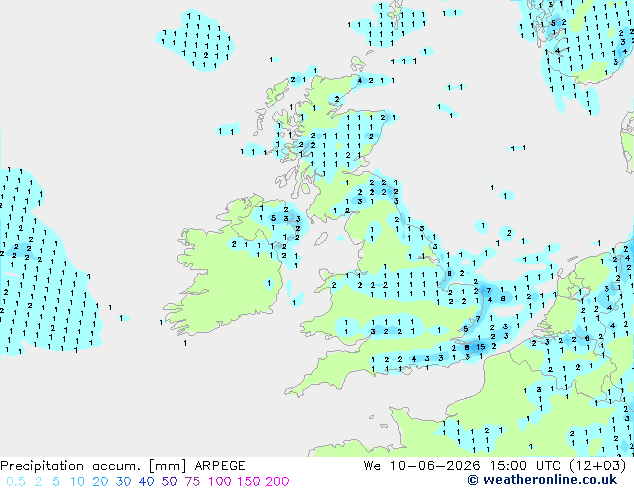This screenshot has height=490, width=634.
Task: Select the 0.5 mm legend value
Action: [16, 482]
